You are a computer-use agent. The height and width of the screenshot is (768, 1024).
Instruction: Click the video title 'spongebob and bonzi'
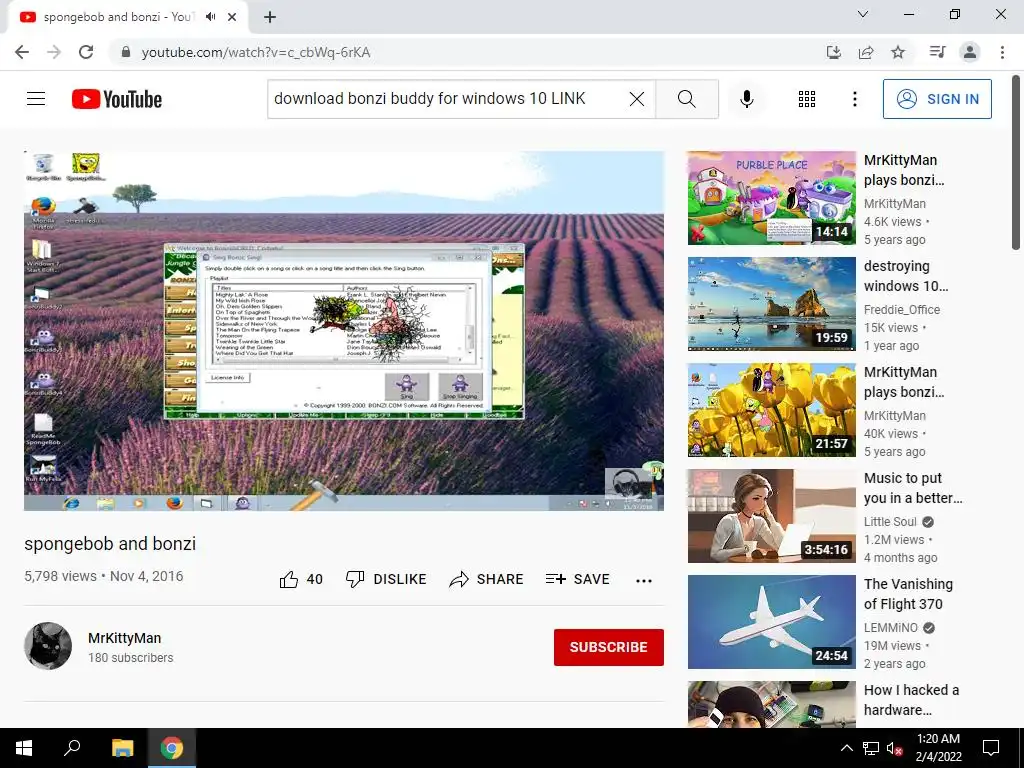pos(110,543)
